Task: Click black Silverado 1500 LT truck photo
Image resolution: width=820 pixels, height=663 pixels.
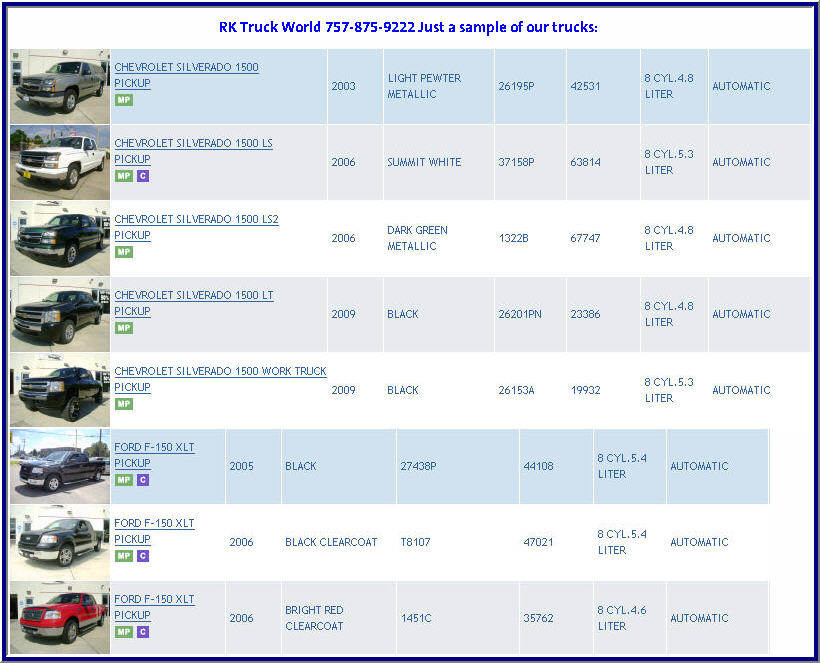Action: [x=60, y=314]
